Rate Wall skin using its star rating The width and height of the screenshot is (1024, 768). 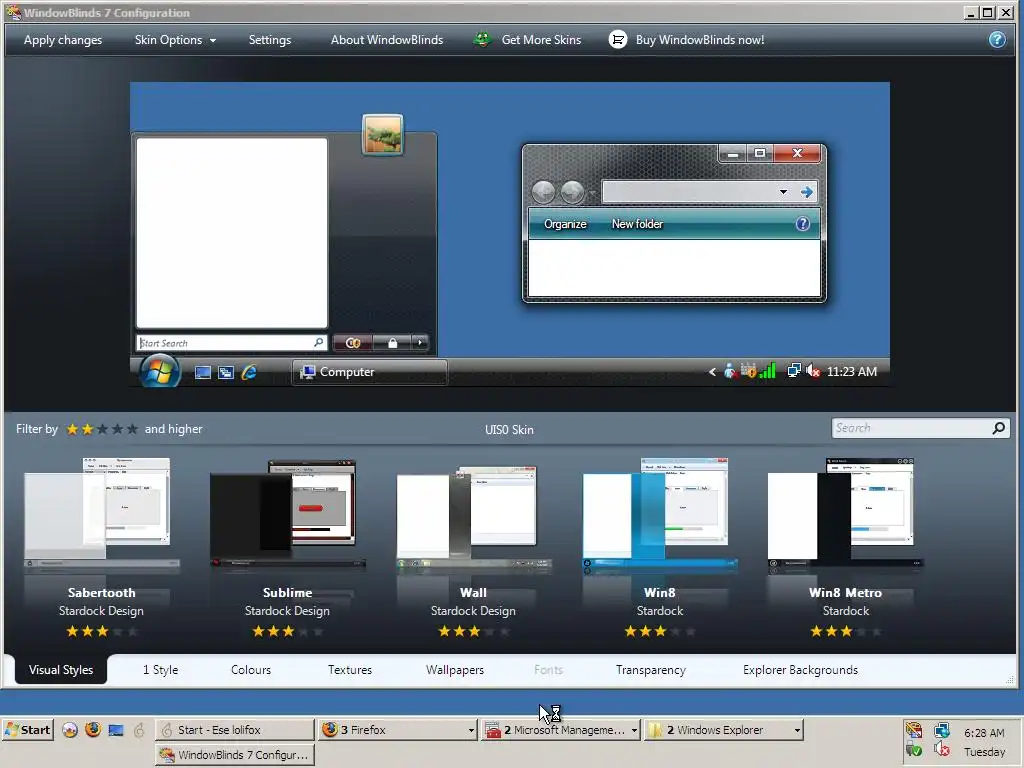pos(473,632)
